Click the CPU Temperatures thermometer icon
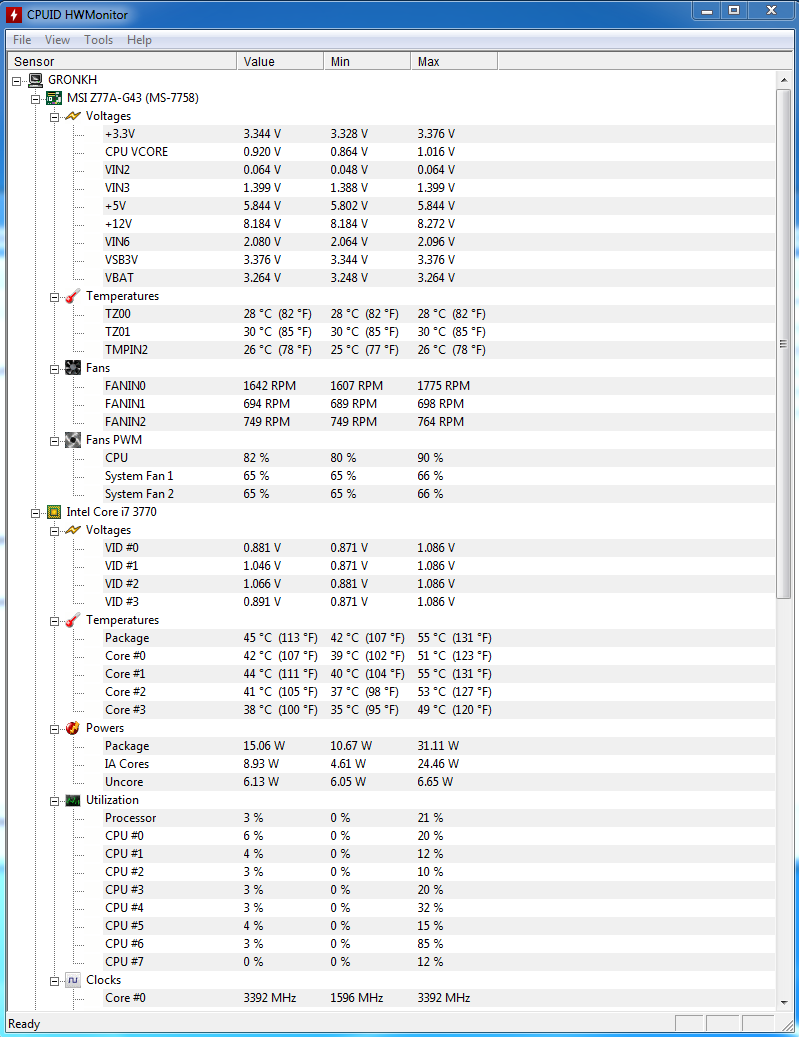 tap(73, 620)
